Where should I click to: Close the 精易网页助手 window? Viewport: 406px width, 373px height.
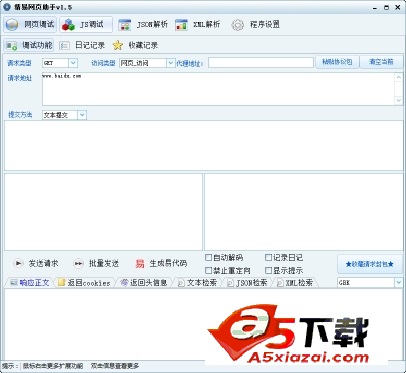pyautogui.click(x=397, y=7)
